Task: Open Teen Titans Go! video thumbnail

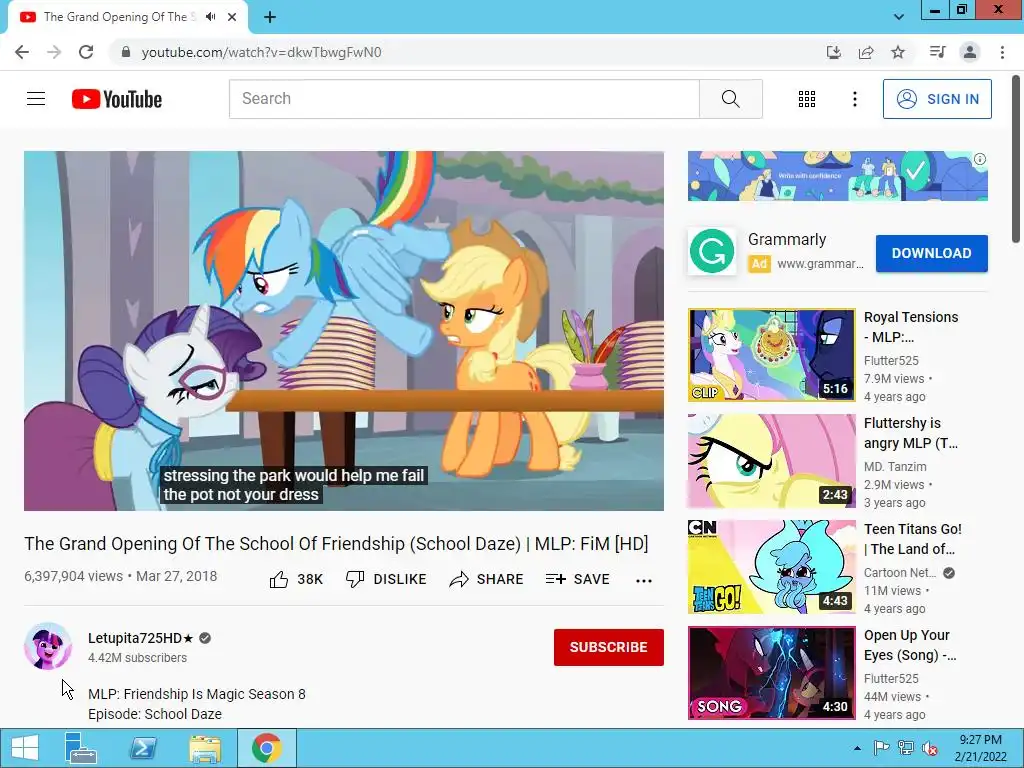Action: [771, 567]
